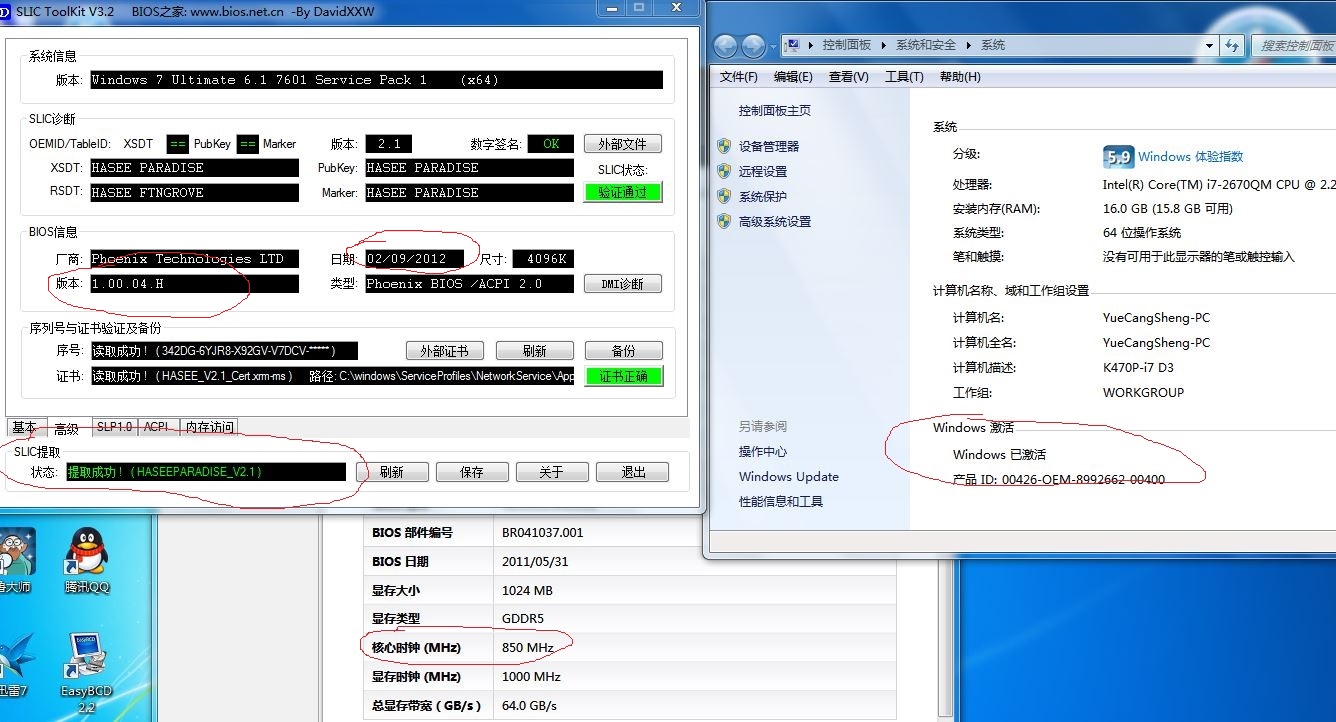This screenshot has height=722, width=1336.
Task: Click the 850 MHz core clock value
Action: pyautogui.click(x=528, y=647)
